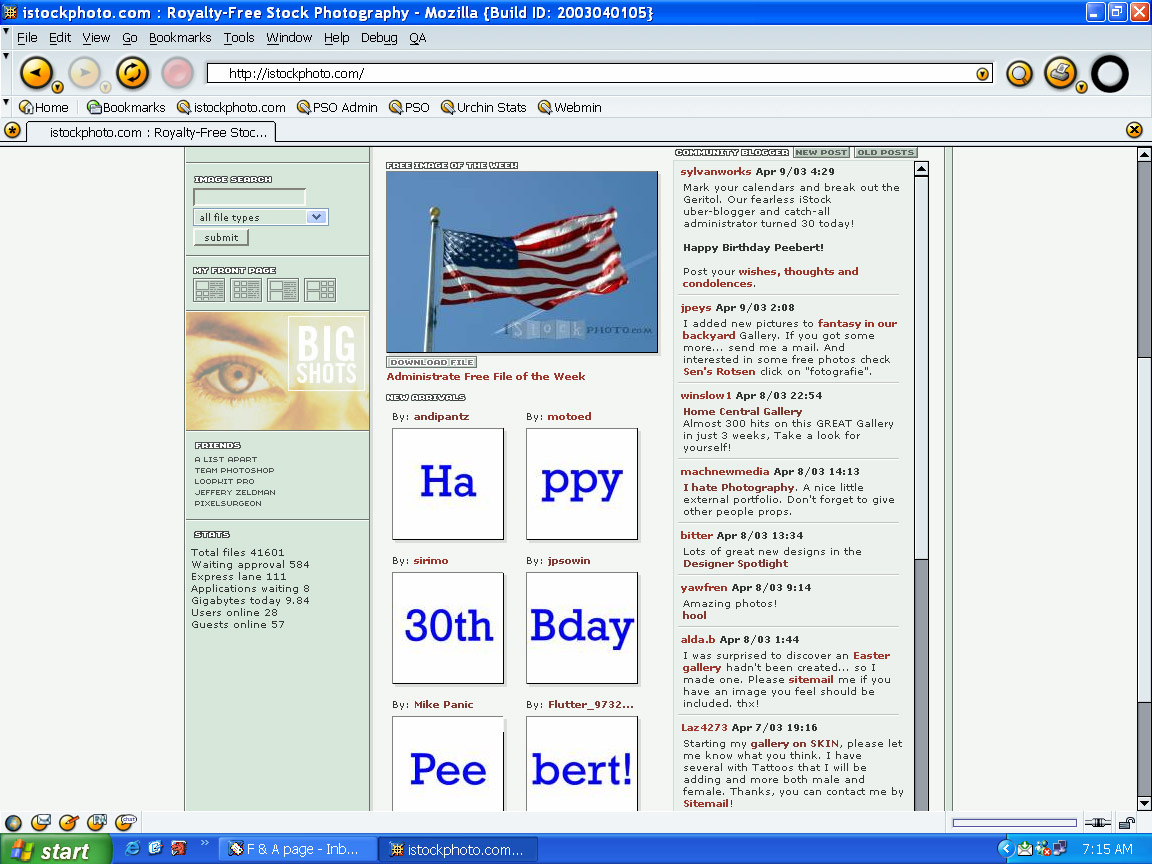Click the Print toolbar button
1152x864 pixels.
click(x=1059, y=73)
